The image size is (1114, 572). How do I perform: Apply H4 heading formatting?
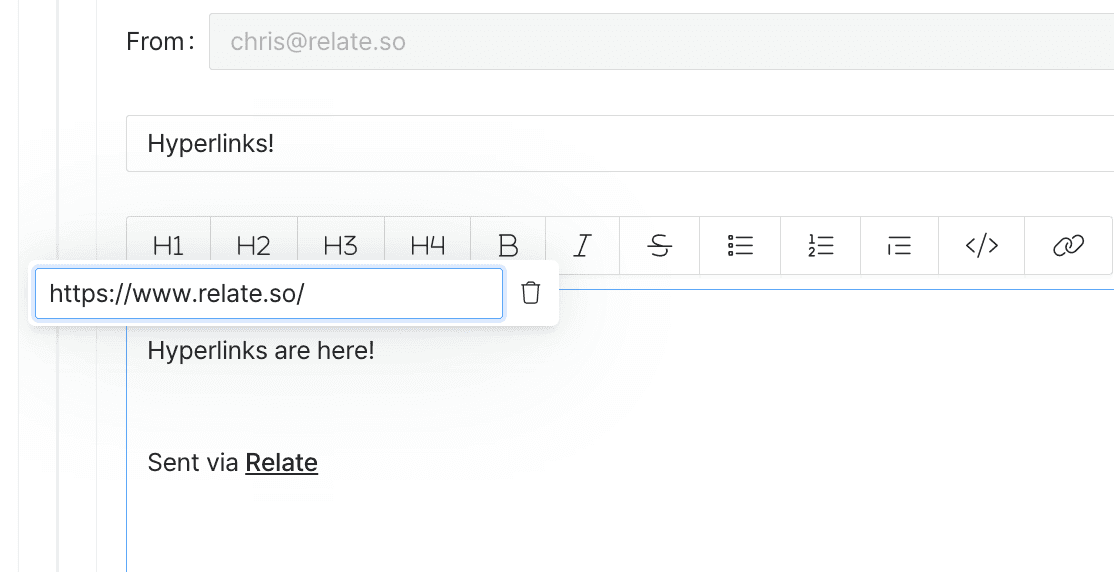pos(428,246)
